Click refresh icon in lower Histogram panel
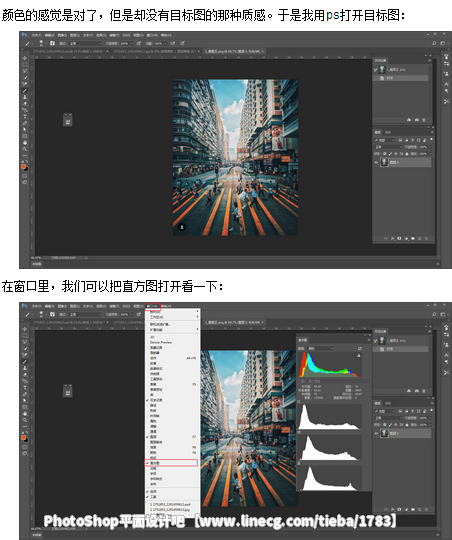Screen dimensions: 452x540 click(360, 349)
